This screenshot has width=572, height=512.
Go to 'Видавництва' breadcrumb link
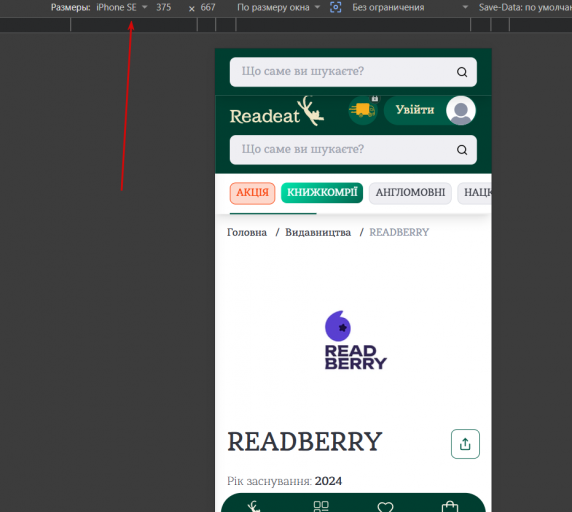tap(318, 232)
